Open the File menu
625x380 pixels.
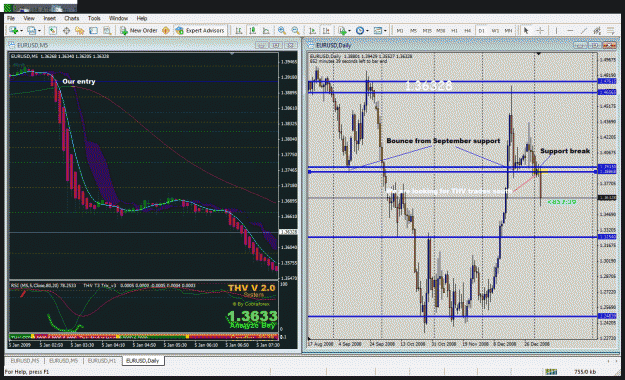coord(11,18)
